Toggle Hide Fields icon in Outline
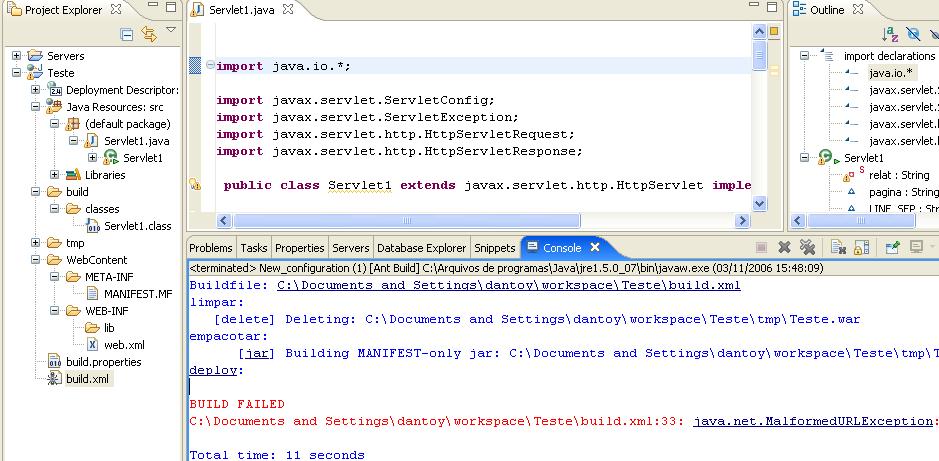Viewport: 939px width, 461px height. pyautogui.click(x=913, y=34)
